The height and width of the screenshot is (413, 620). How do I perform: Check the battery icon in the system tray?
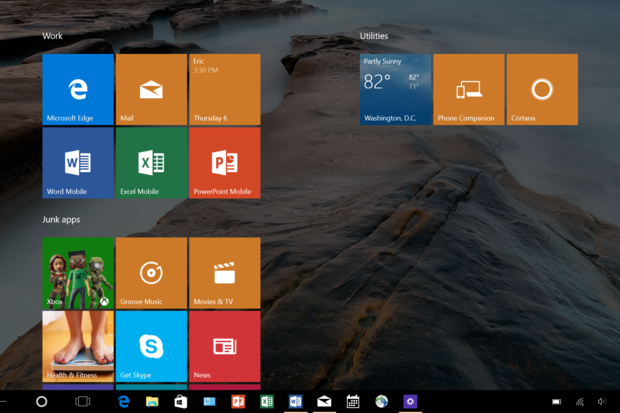pos(557,402)
